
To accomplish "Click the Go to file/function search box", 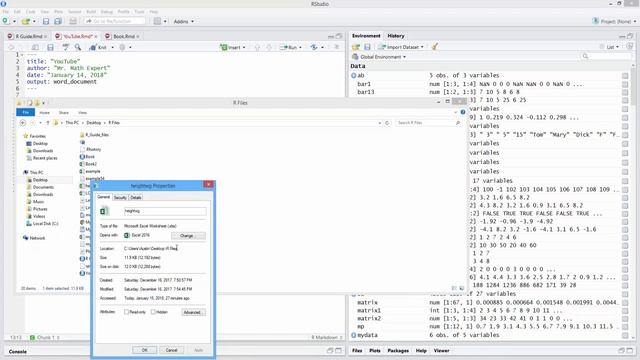I will [x=115, y=21].
